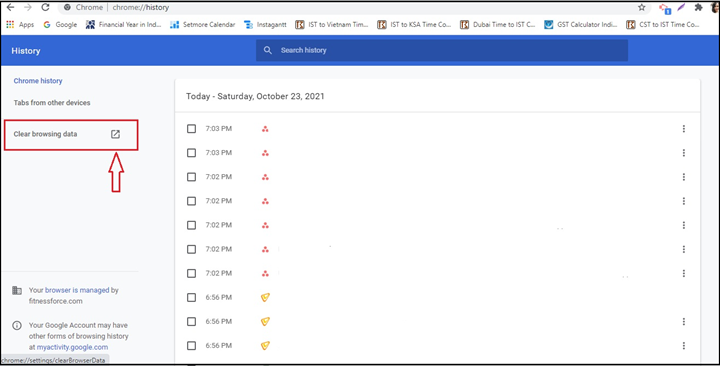Open more actions for the second 7:02 PM entry

pyautogui.click(x=684, y=201)
